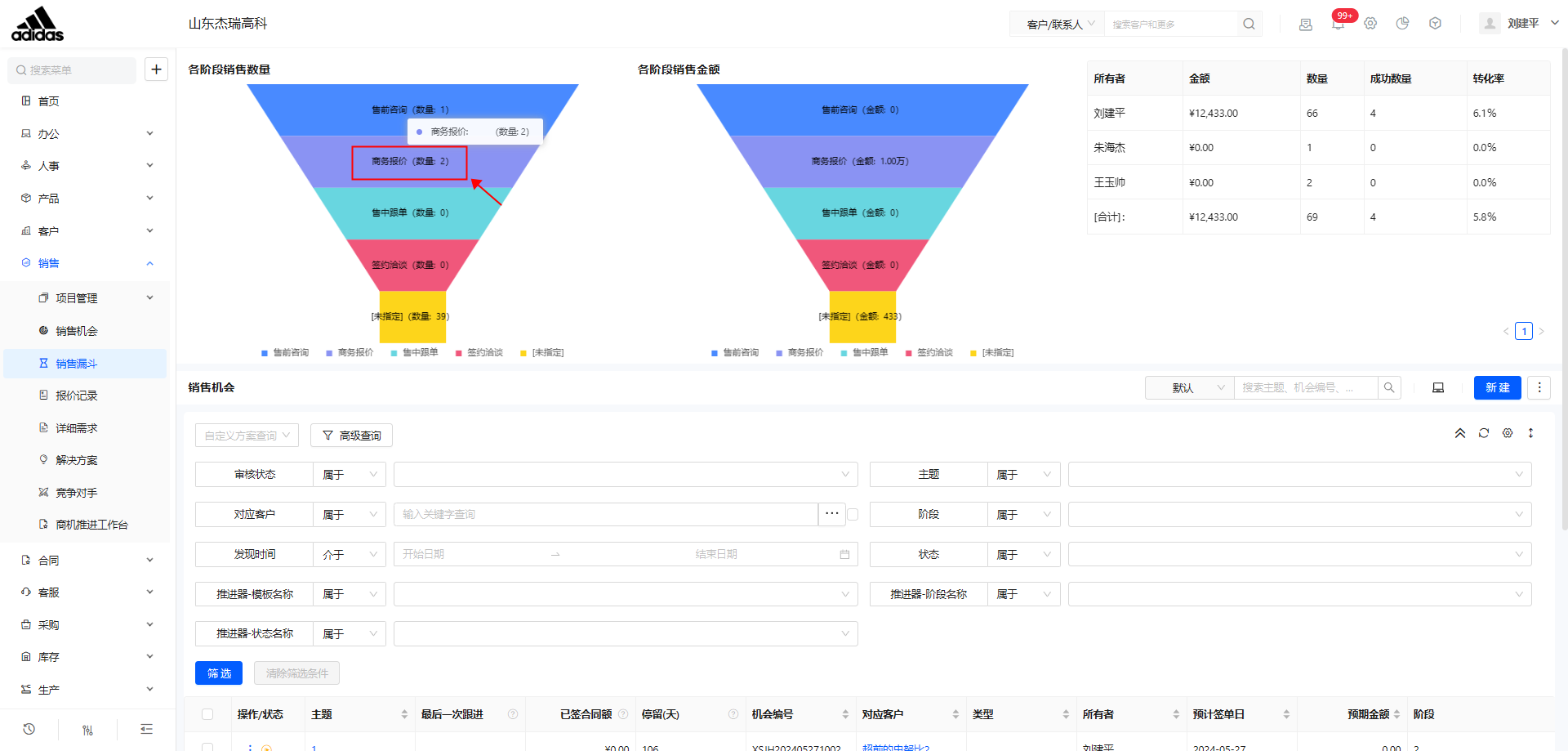Open 竞争对手 in the sidebar
Screen dimensions: 1568x751
(x=76, y=493)
